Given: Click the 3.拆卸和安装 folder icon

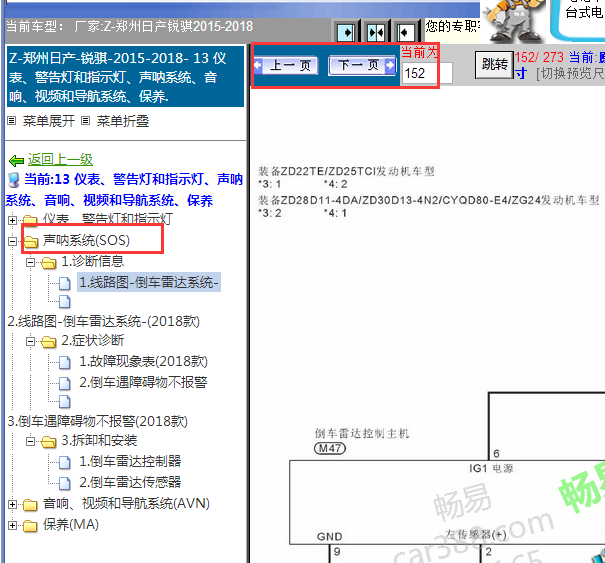Looking at the screenshot, I should click(x=49, y=441).
